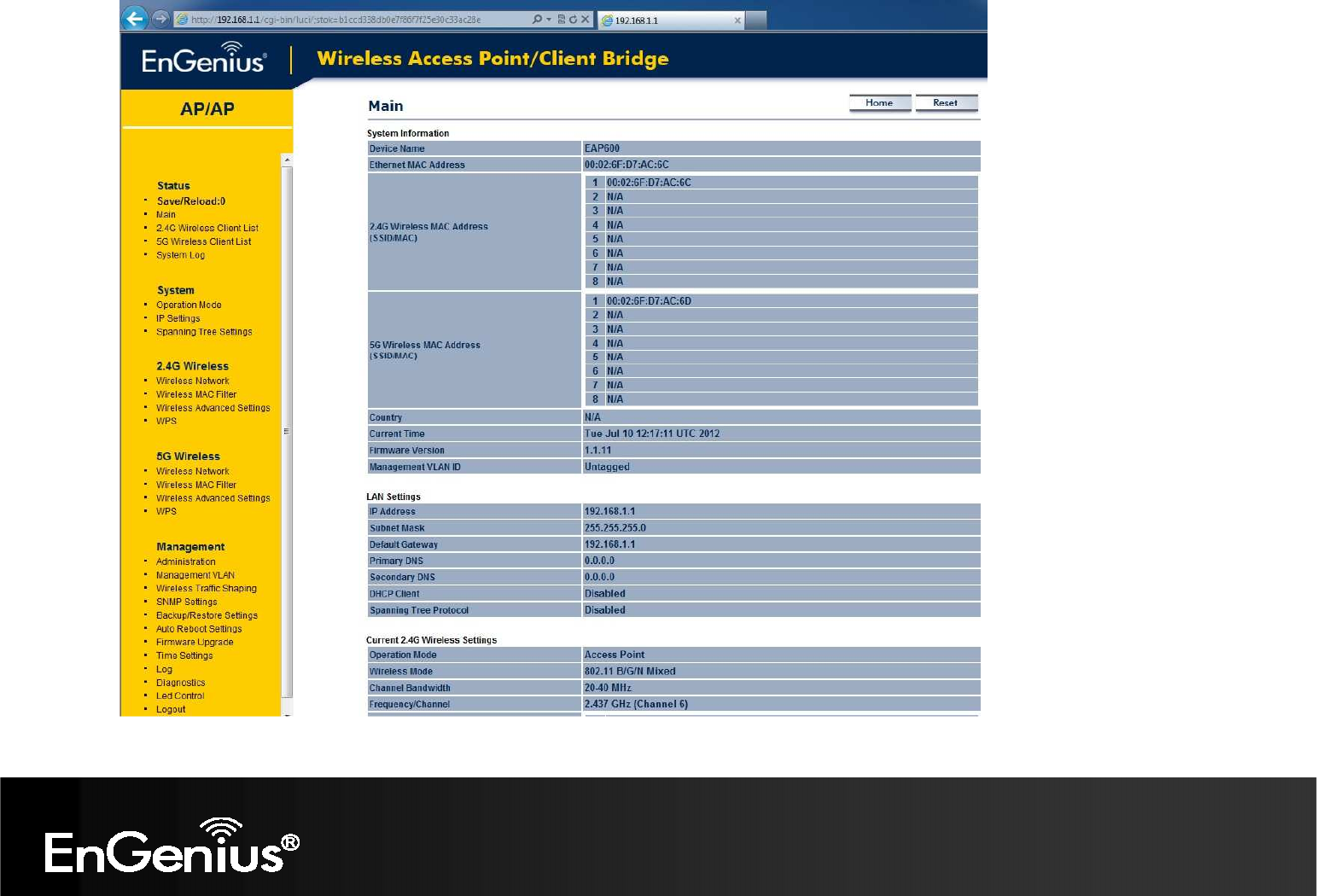Open Wireless Advanced Settings under 2.4G Wireless
Screen dimensions: 1317x896
213,409
